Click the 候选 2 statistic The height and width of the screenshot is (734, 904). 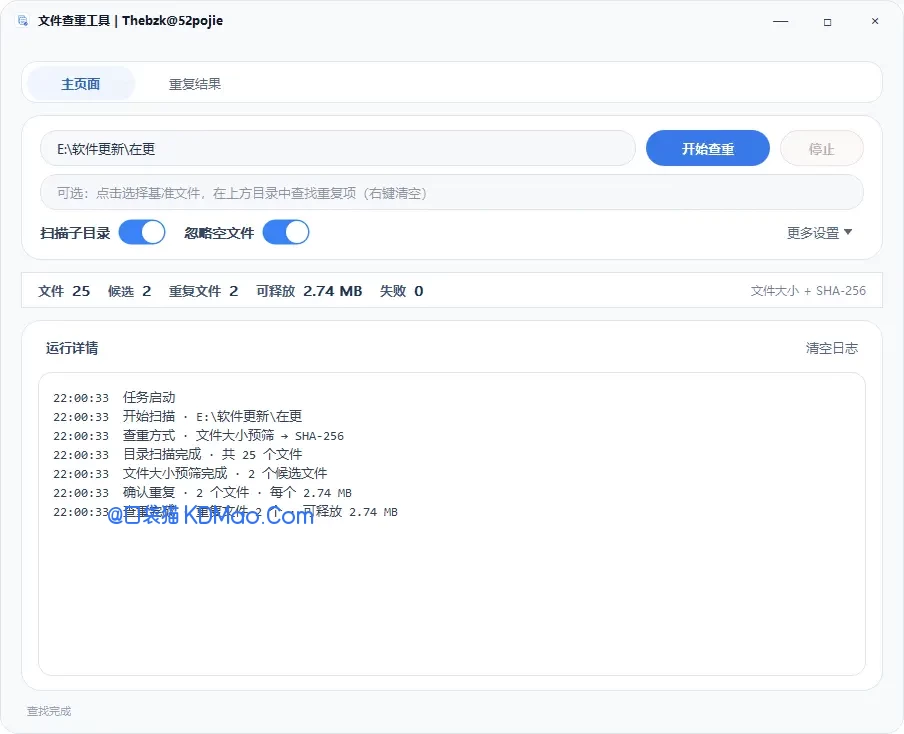click(x=129, y=291)
